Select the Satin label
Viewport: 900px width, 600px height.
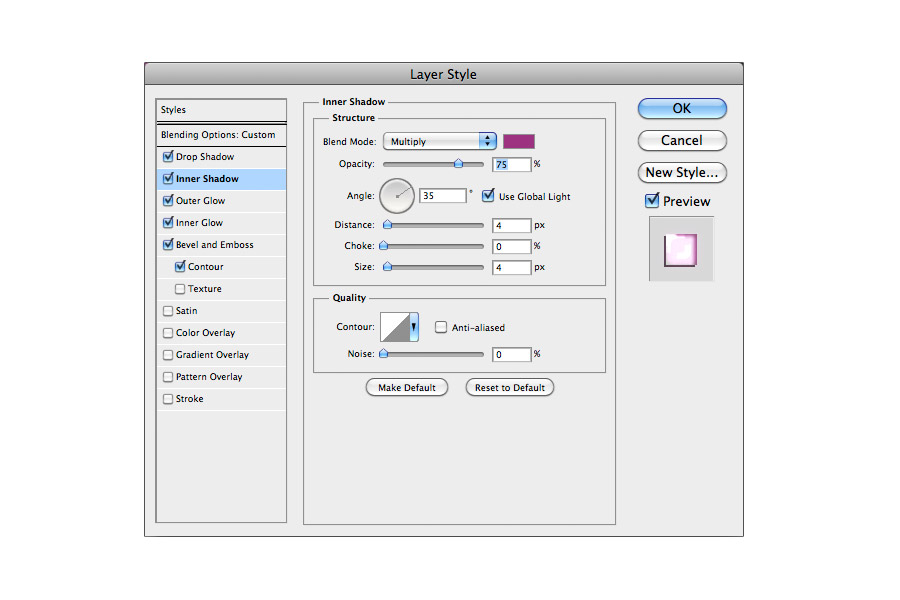pos(187,311)
